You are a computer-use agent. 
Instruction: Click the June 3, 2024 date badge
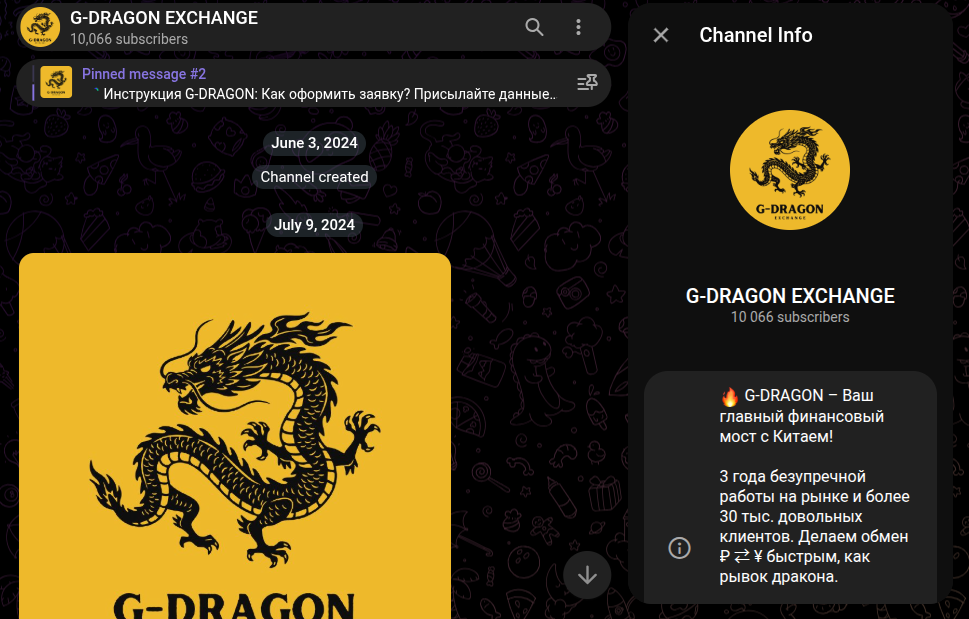tap(314, 143)
